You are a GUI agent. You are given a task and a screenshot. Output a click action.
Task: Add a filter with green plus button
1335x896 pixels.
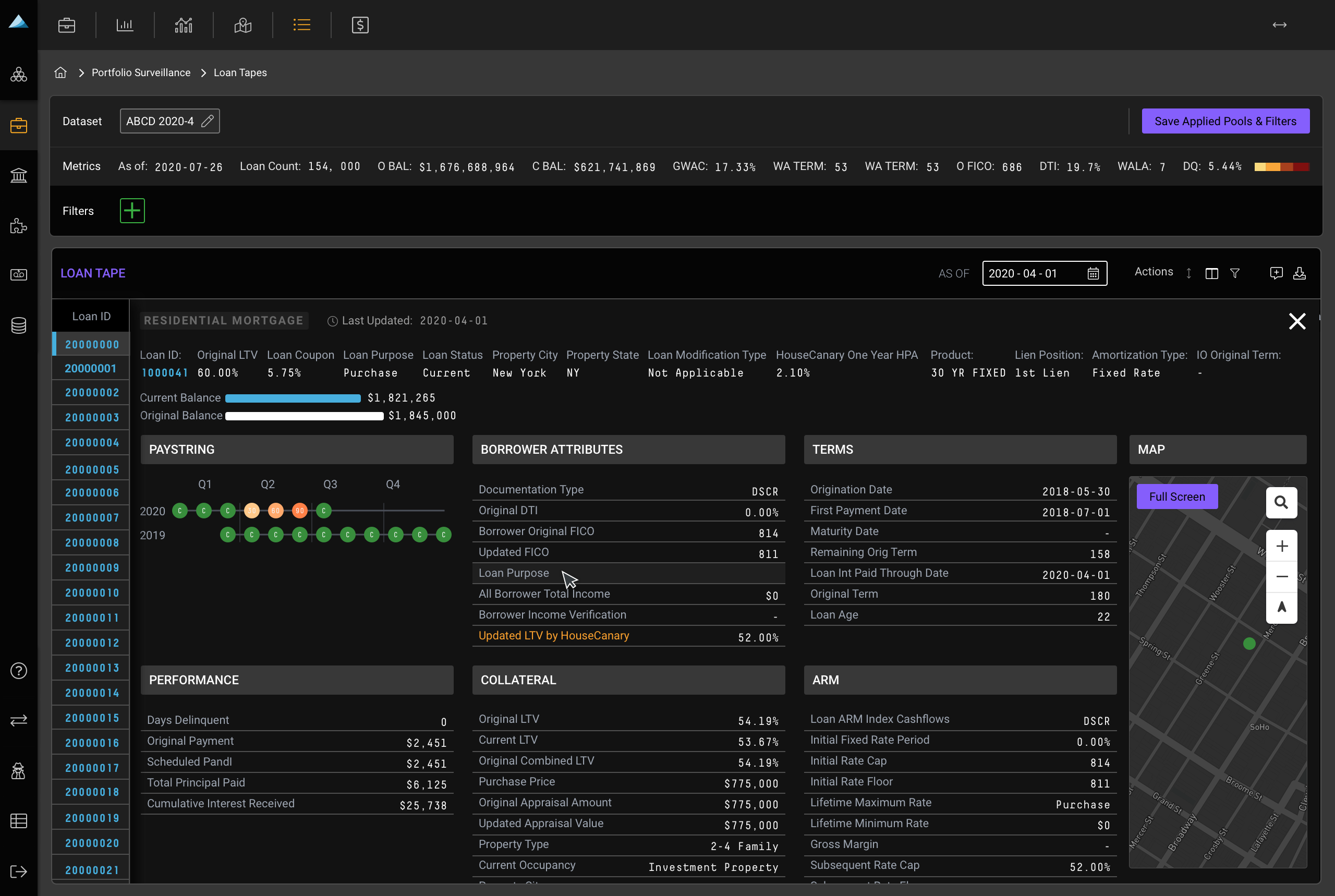click(132, 211)
